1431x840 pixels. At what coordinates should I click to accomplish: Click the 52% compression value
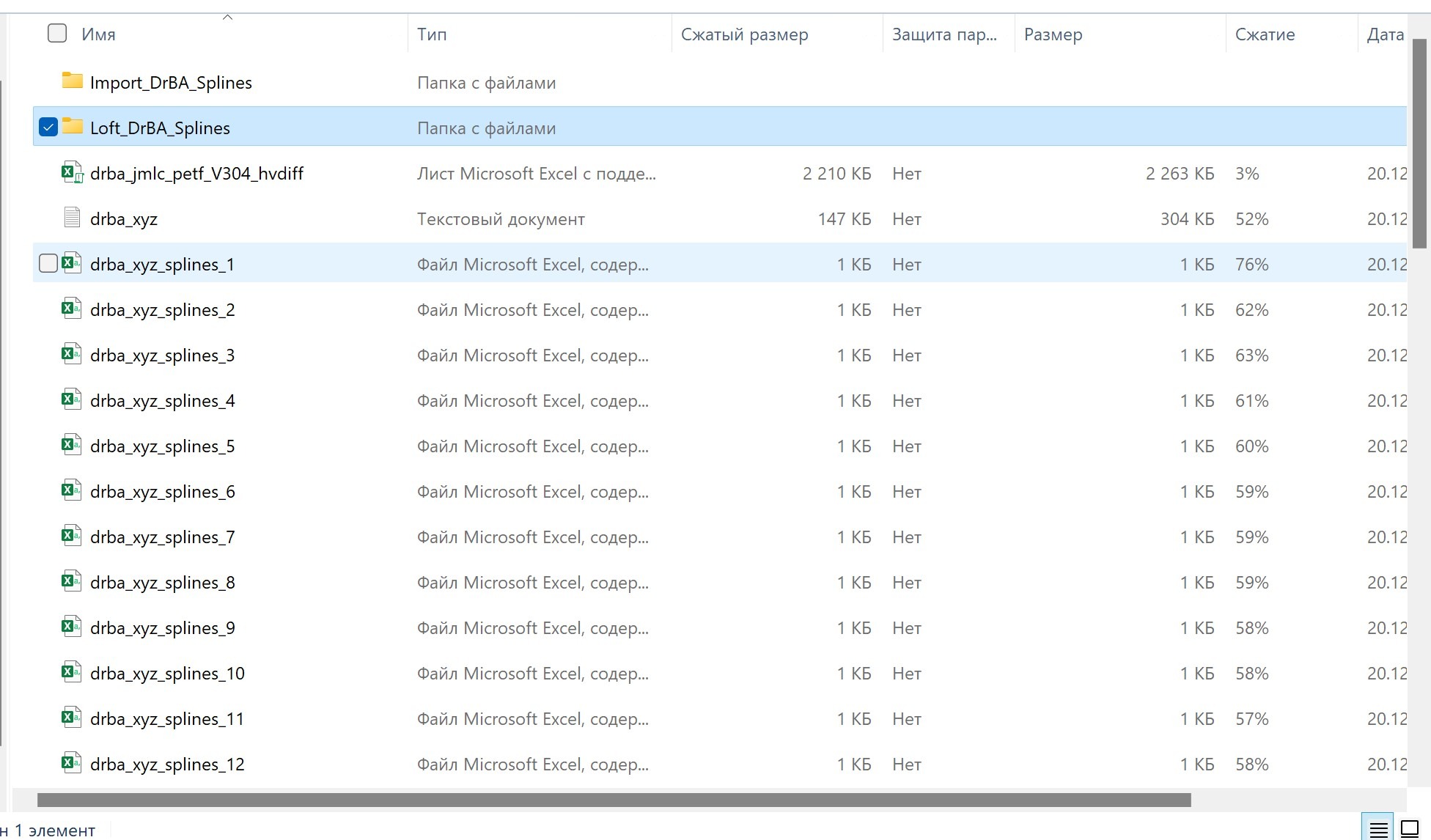(x=1251, y=219)
